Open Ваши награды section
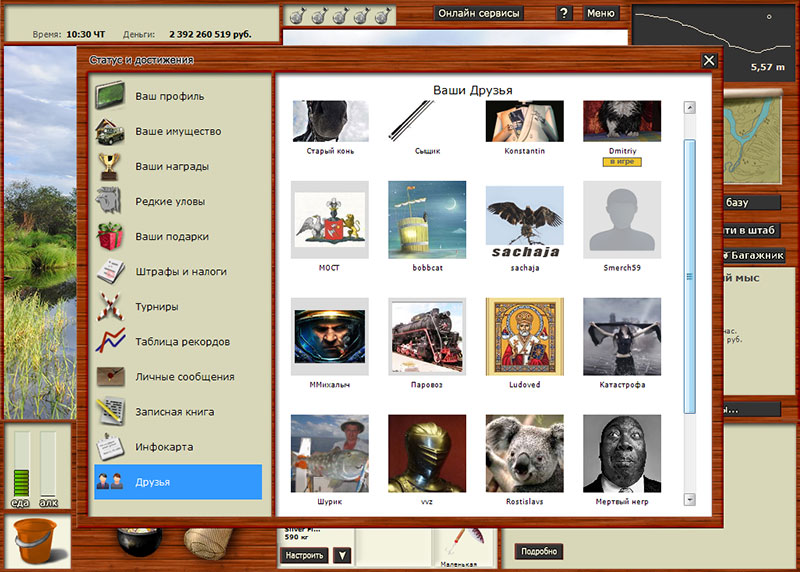The width and height of the screenshot is (800, 572). click(x=178, y=166)
